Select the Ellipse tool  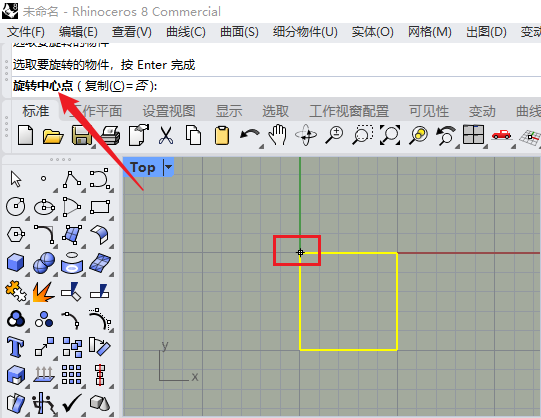point(44,207)
